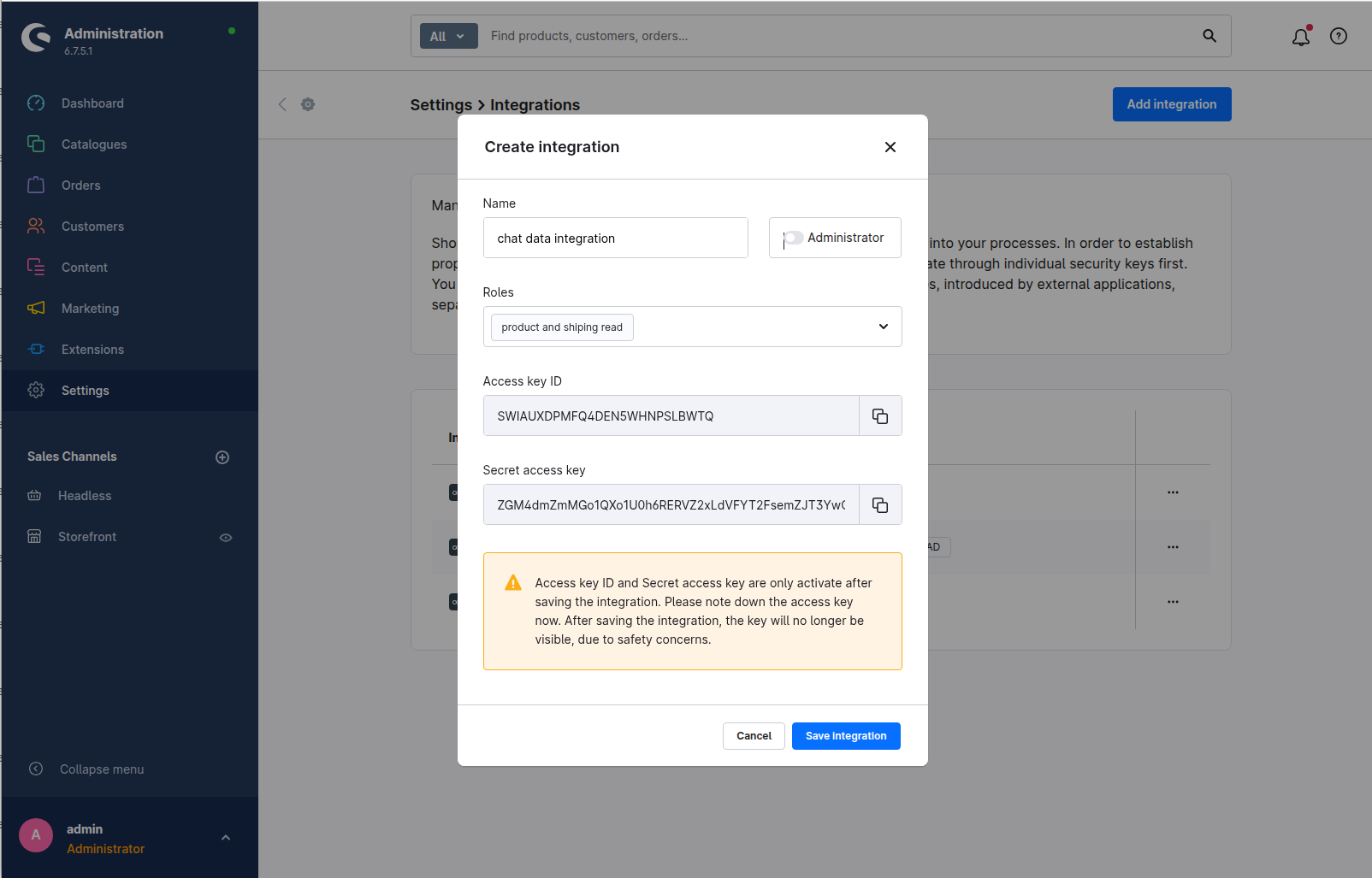Image resolution: width=1372 pixels, height=878 pixels.
Task: Click the Name input field
Action: [615, 238]
